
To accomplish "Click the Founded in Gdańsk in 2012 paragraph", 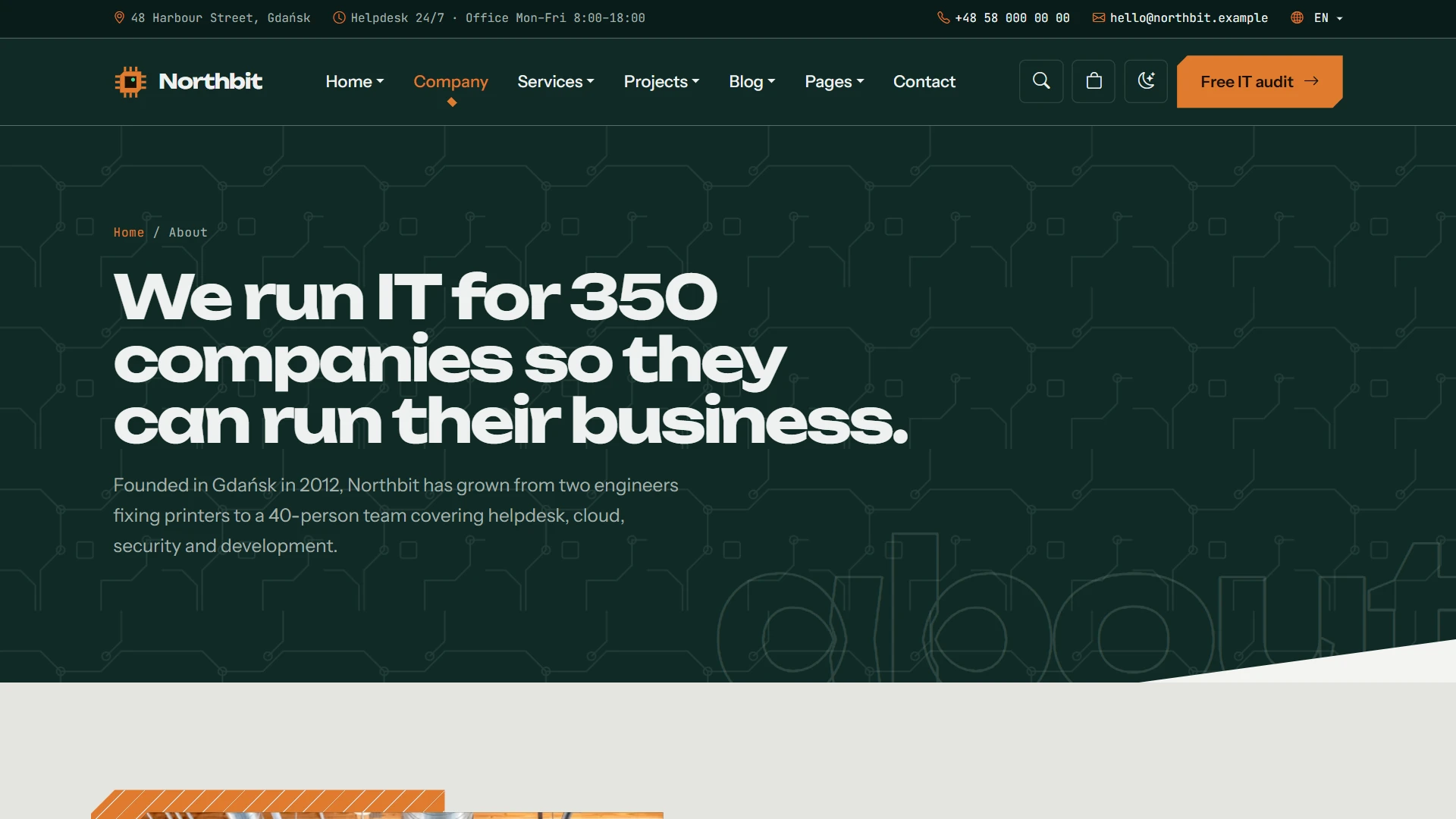I will pyautogui.click(x=396, y=516).
